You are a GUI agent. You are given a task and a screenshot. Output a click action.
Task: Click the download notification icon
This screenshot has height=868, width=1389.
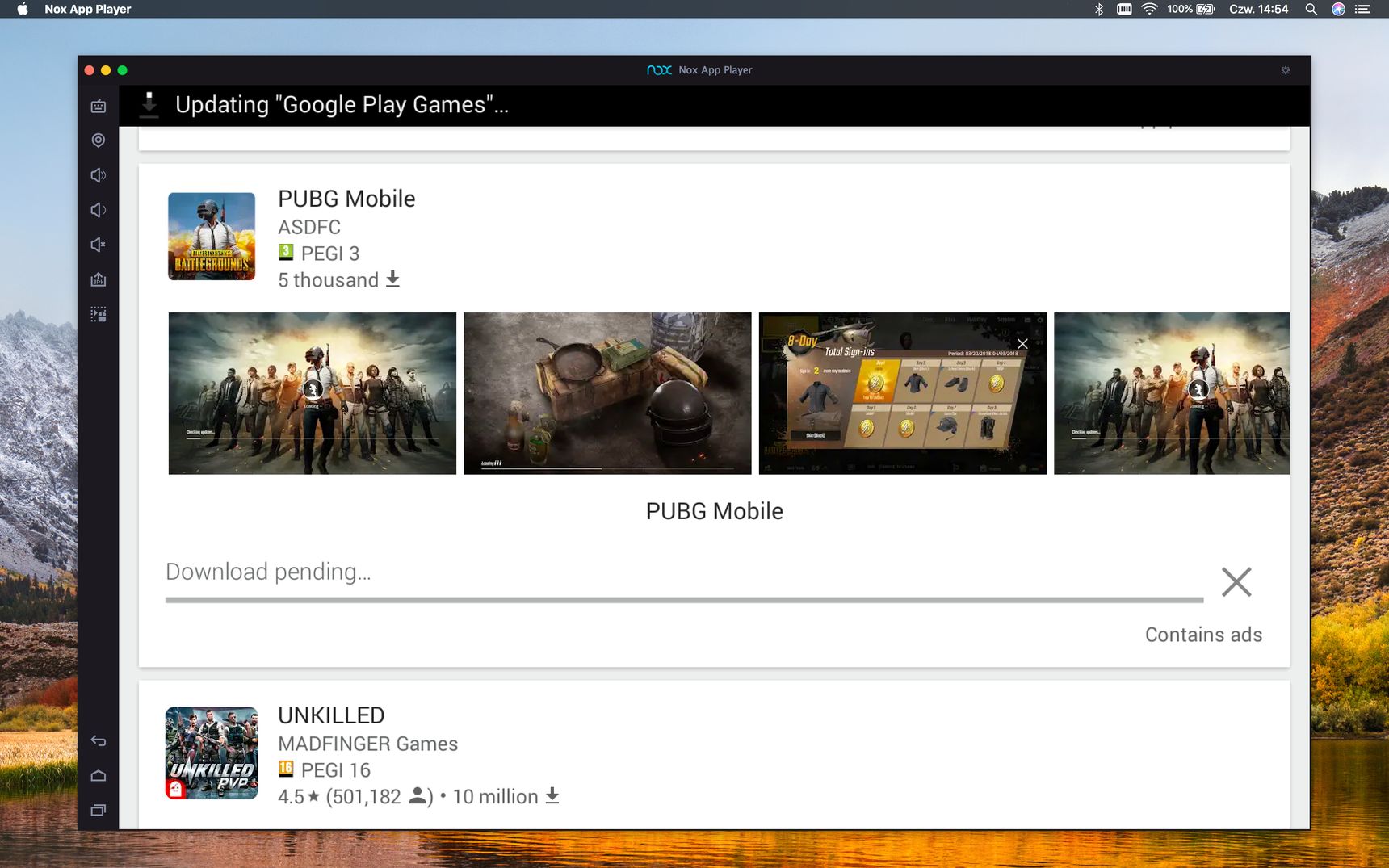pyautogui.click(x=149, y=105)
